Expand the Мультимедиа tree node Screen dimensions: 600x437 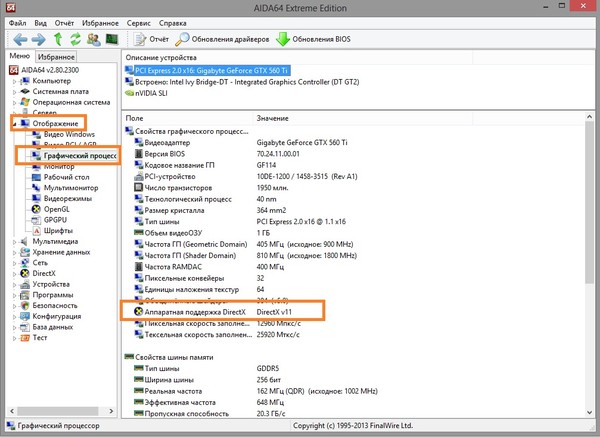14,242
